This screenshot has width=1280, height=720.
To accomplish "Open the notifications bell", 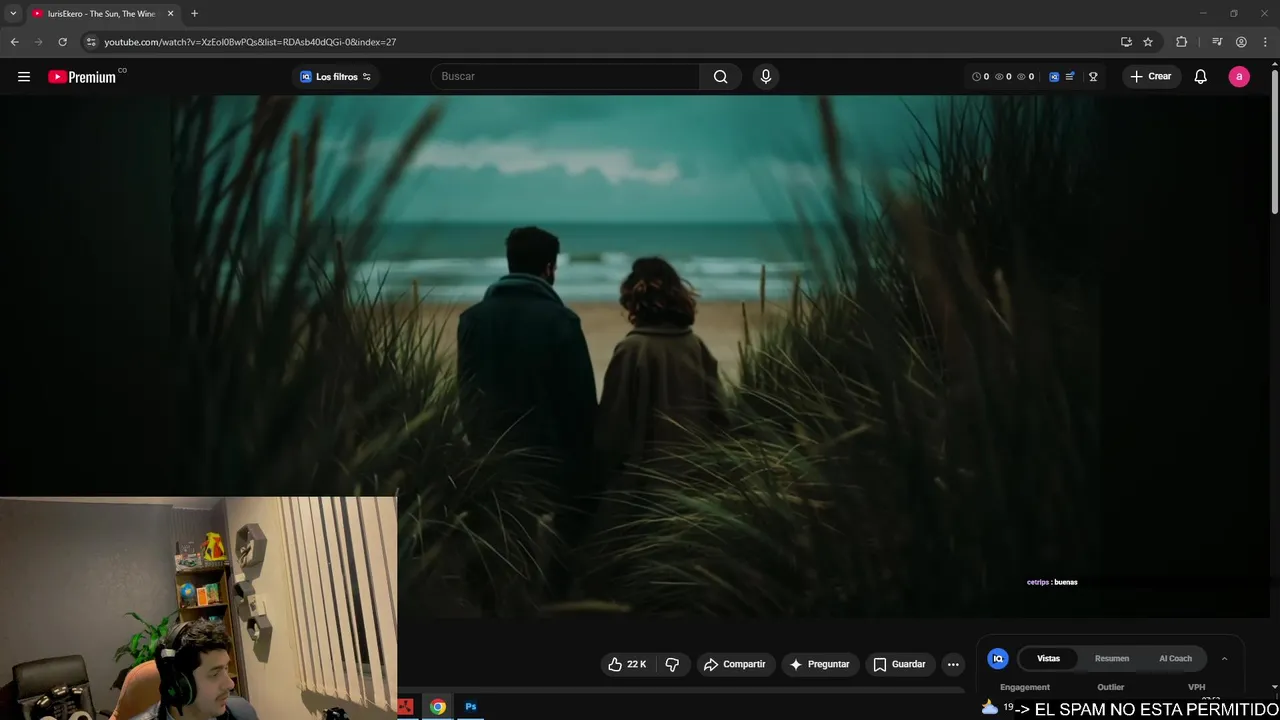I will coord(1201,77).
